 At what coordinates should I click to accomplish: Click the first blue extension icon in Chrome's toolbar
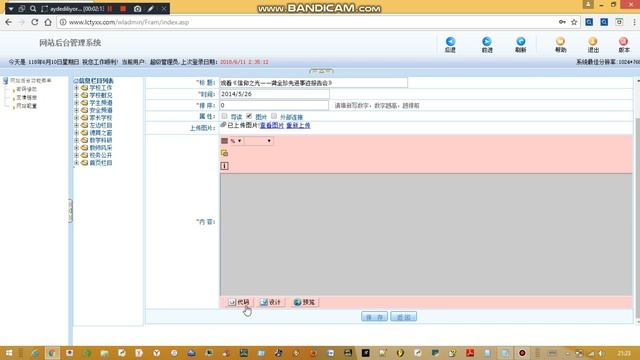coord(589,22)
